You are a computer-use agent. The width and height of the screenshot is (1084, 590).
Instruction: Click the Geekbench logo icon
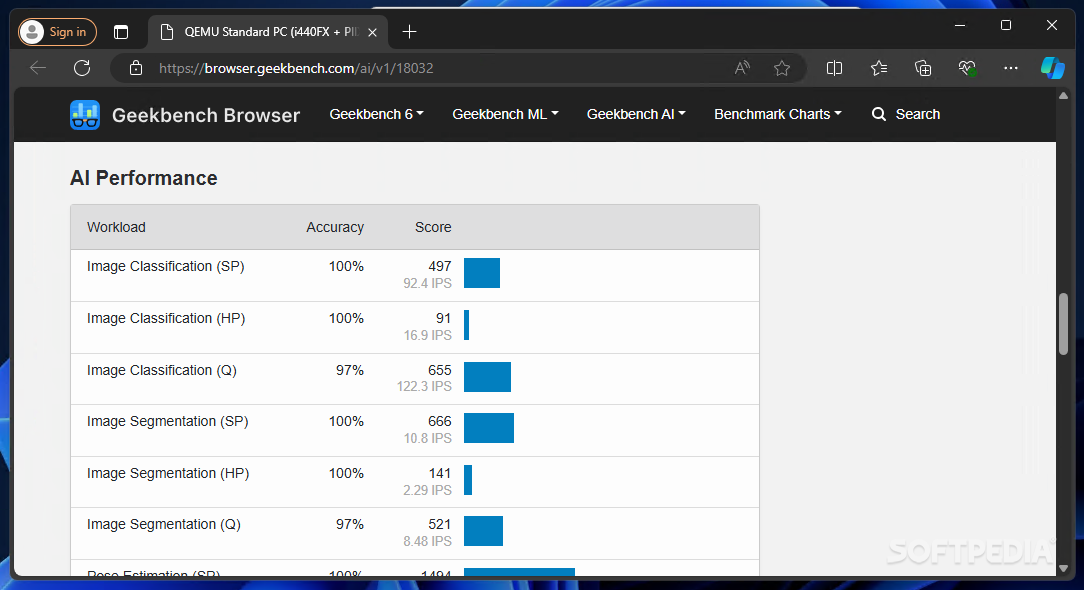tap(85, 115)
